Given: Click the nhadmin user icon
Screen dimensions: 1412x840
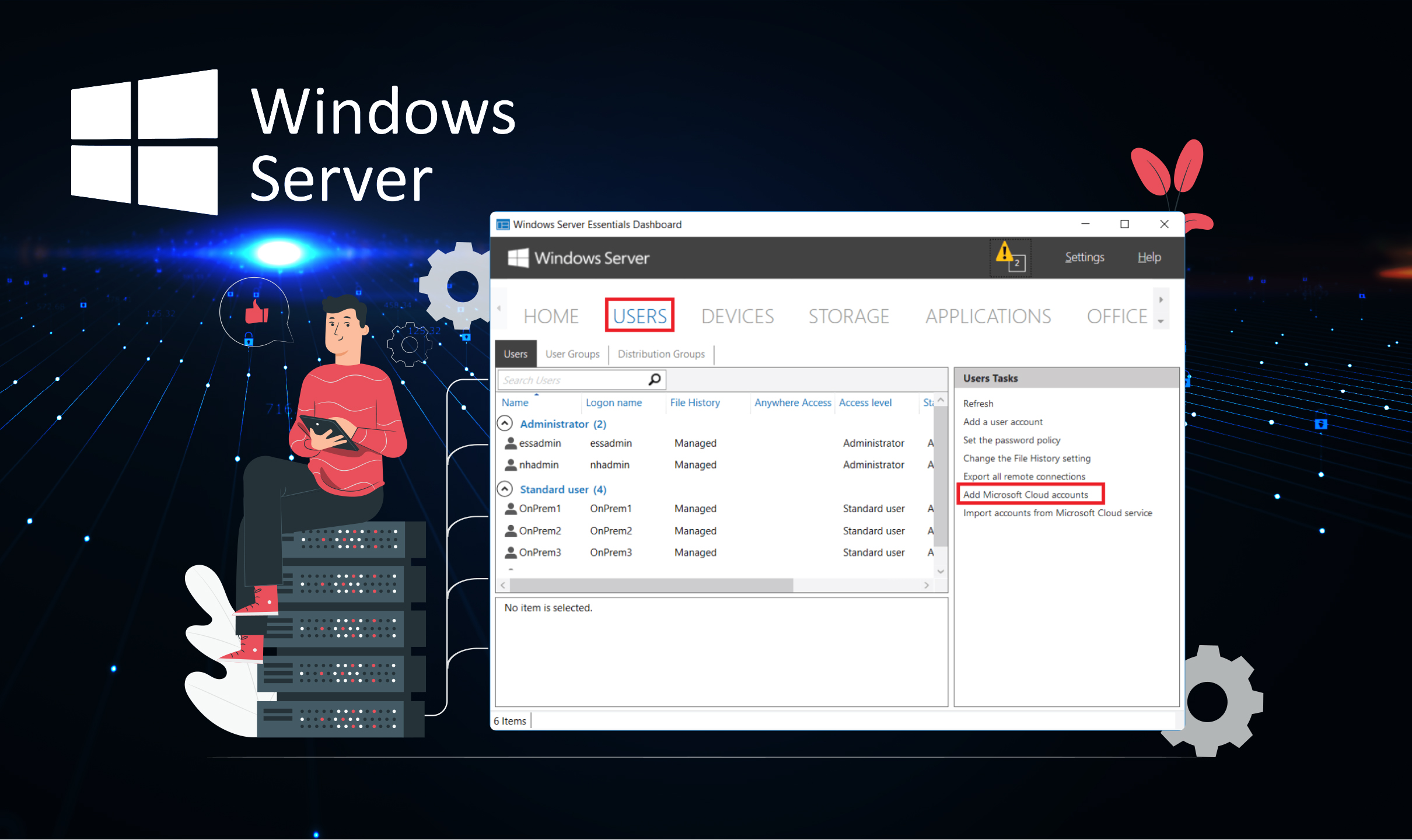Looking at the screenshot, I should pos(511,465).
